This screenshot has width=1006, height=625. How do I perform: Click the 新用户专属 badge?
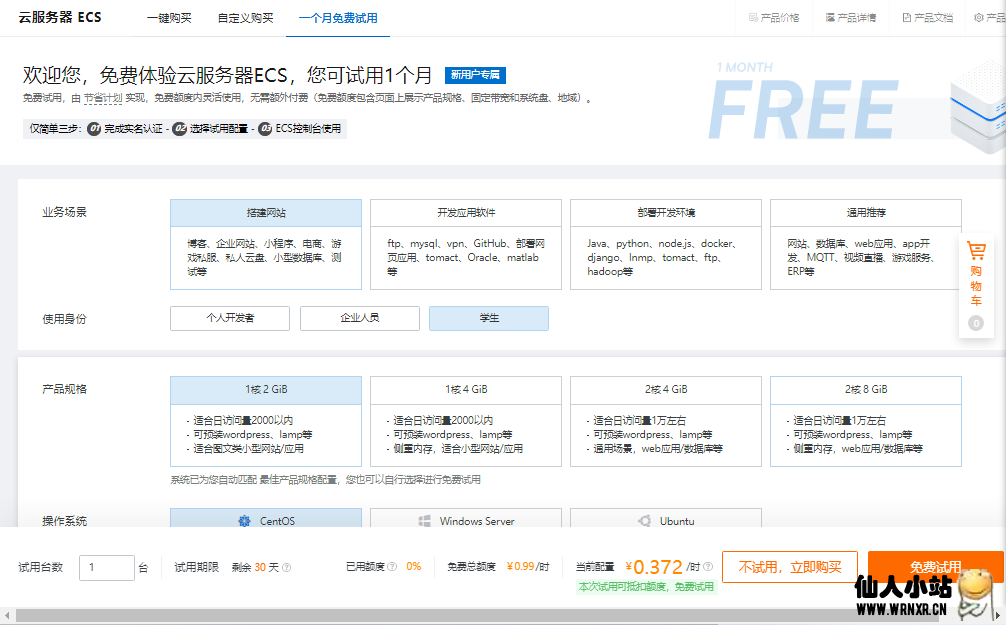[475, 75]
